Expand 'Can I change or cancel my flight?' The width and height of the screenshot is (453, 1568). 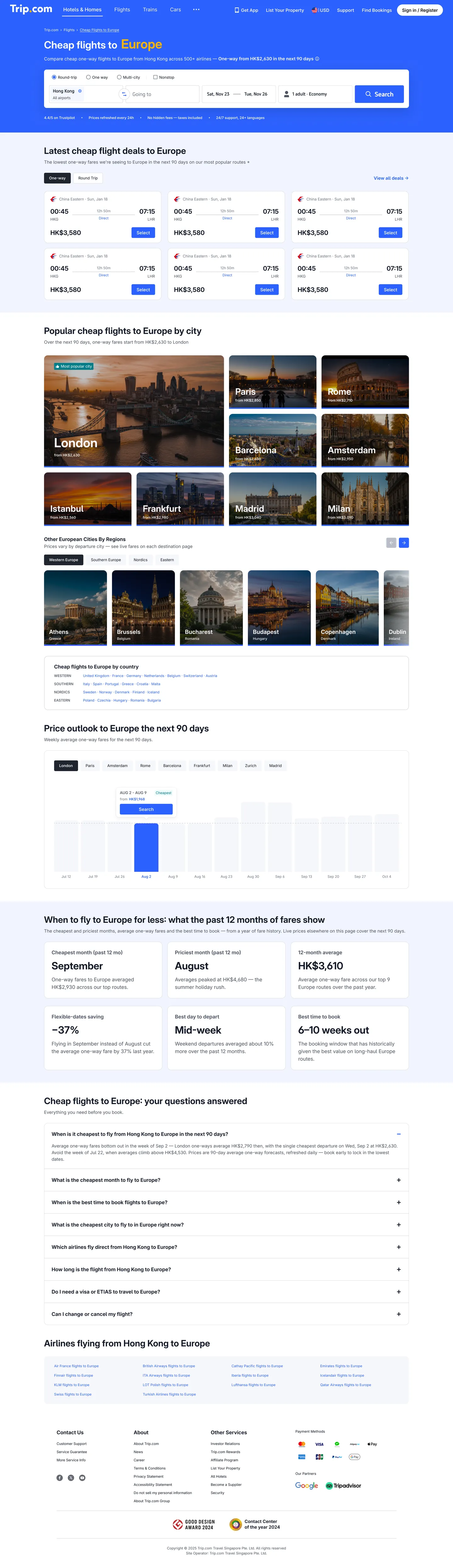point(226,1314)
